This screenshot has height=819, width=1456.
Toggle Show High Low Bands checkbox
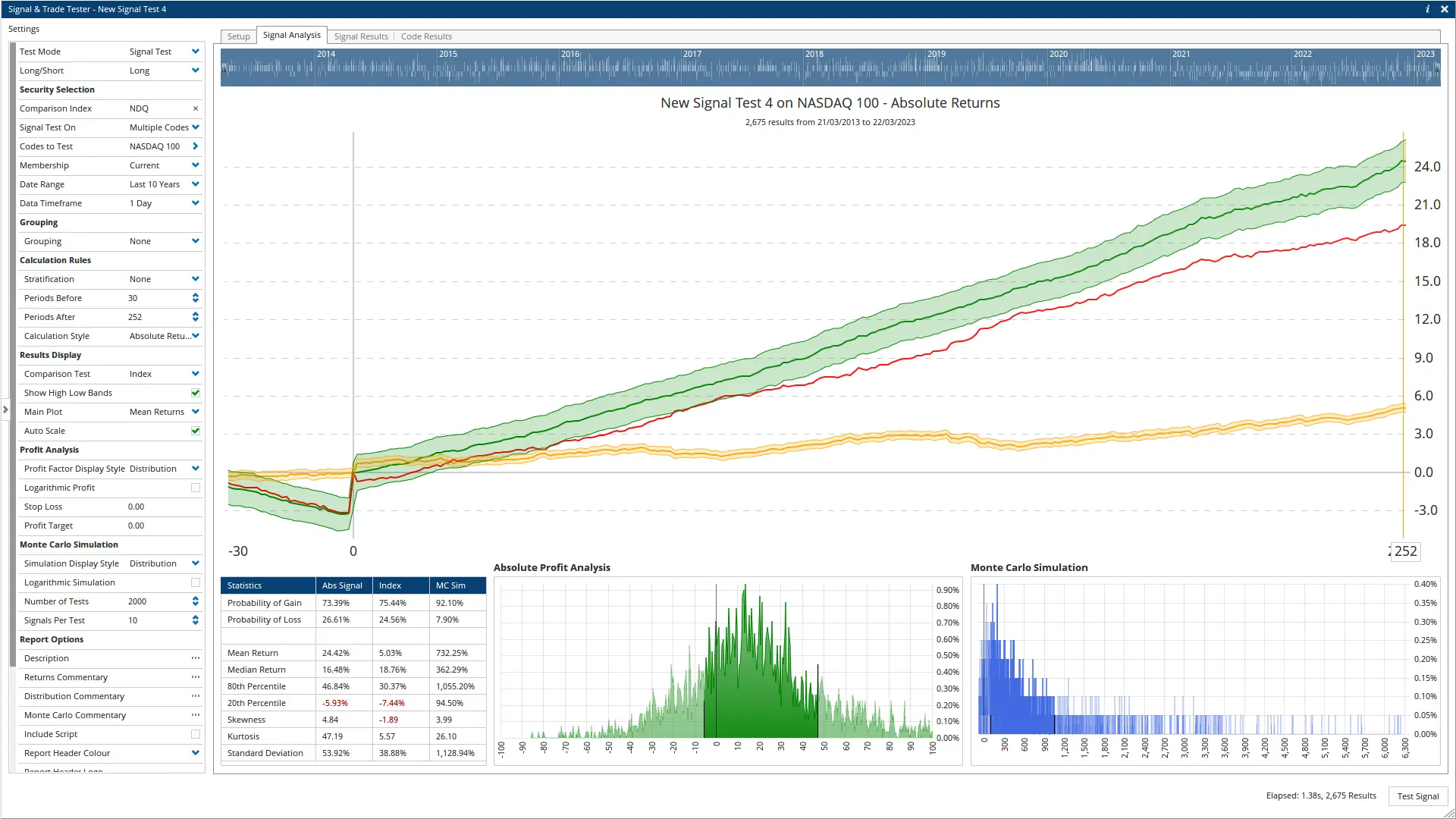point(196,393)
